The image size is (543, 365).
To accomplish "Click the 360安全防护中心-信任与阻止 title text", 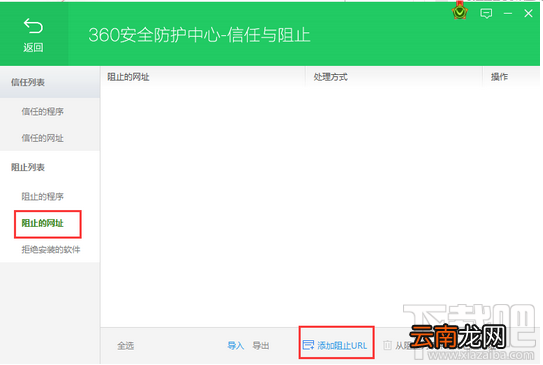I will [x=199, y=35].
